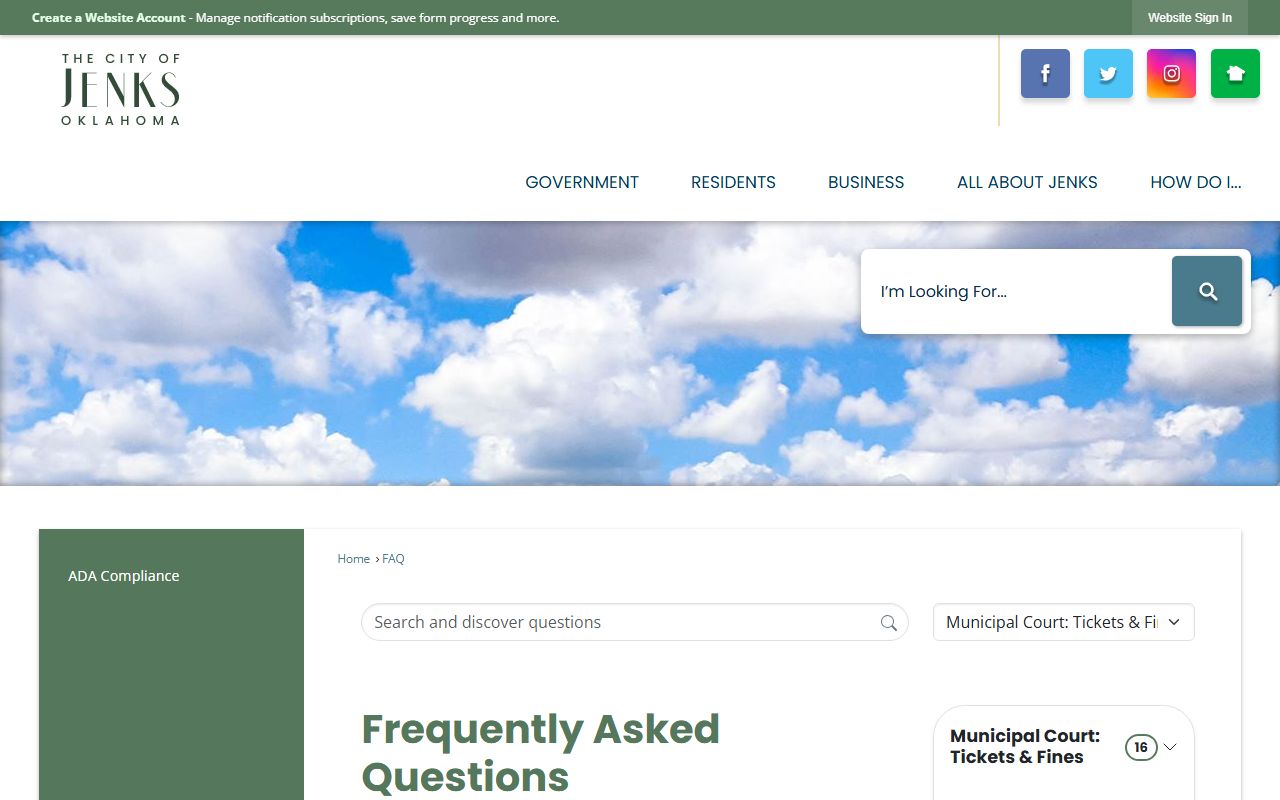1280x800 pixels.
Task: Go to ADA Compliance in sidebar
Action: tap(124, 576)
